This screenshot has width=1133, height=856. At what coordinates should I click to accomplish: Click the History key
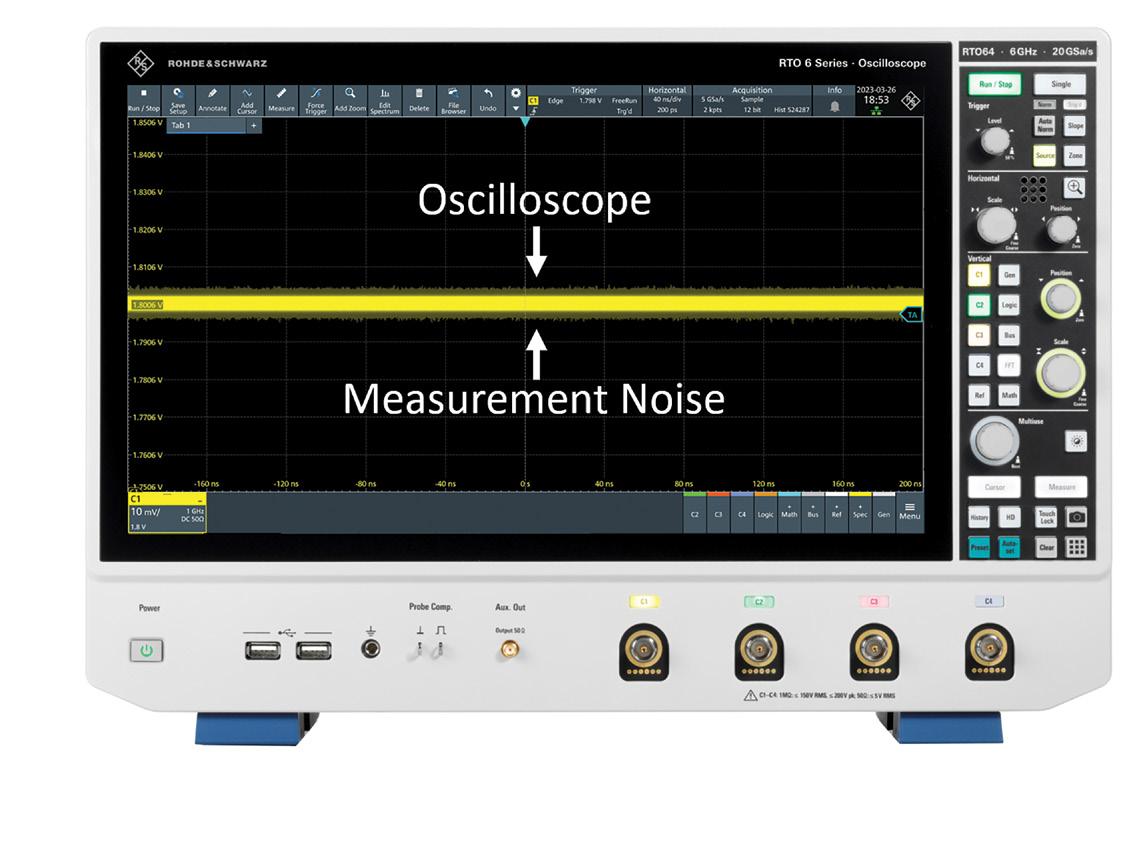979,517
